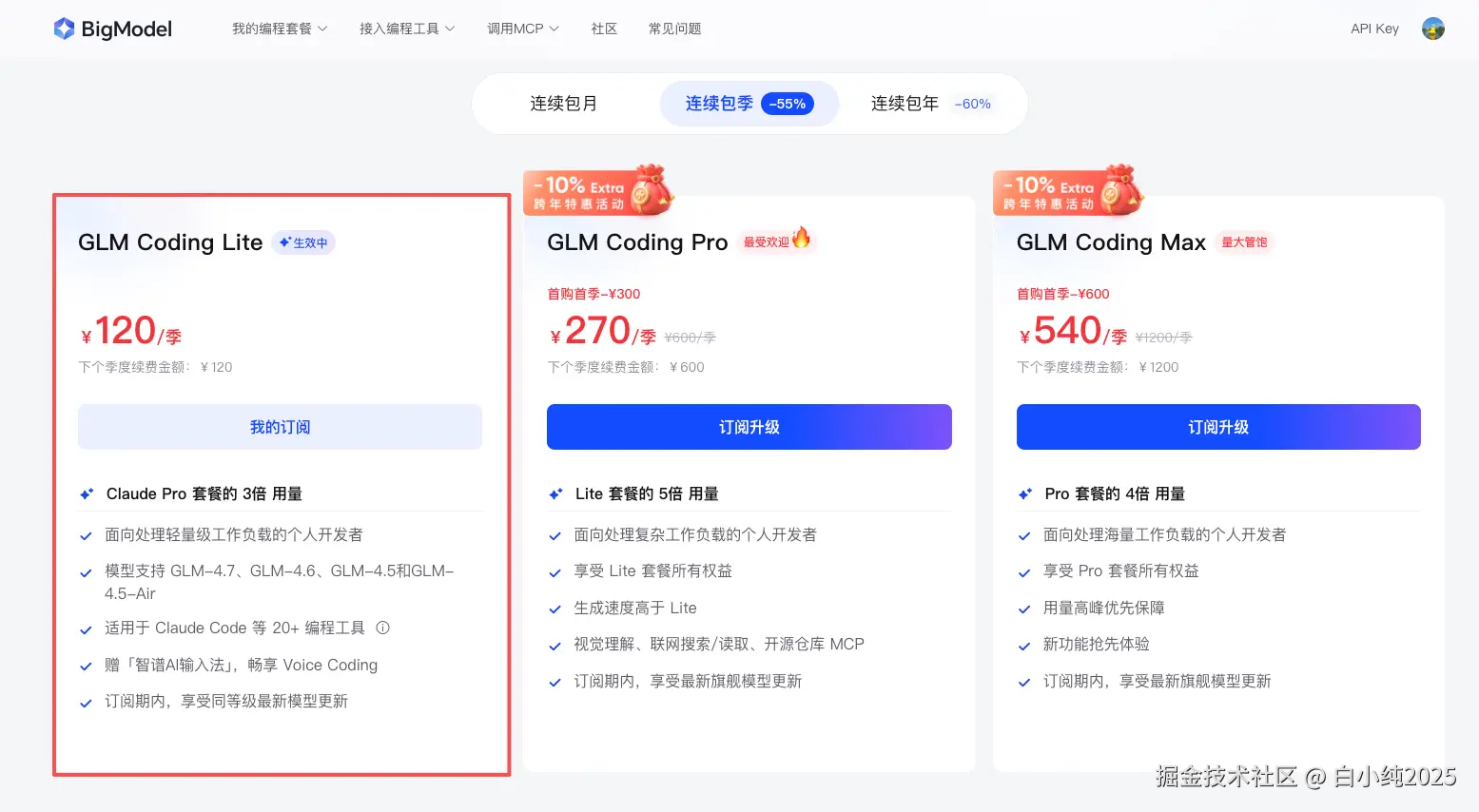This screenshot has height=812, width=1479.
Task: Click the info icon beside 编程工具
Action: [382, 628]
